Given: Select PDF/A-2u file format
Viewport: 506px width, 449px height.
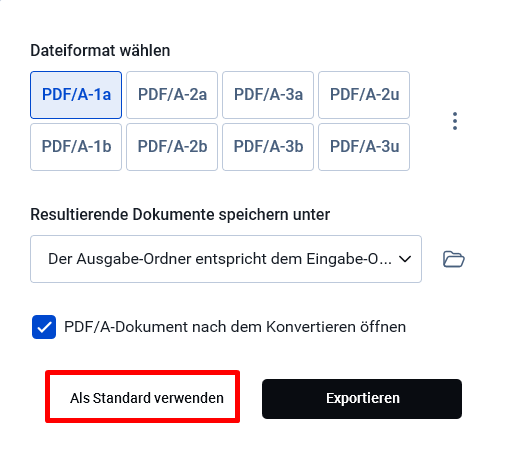Looking at the screenshot, I should [x=364, y=95].
